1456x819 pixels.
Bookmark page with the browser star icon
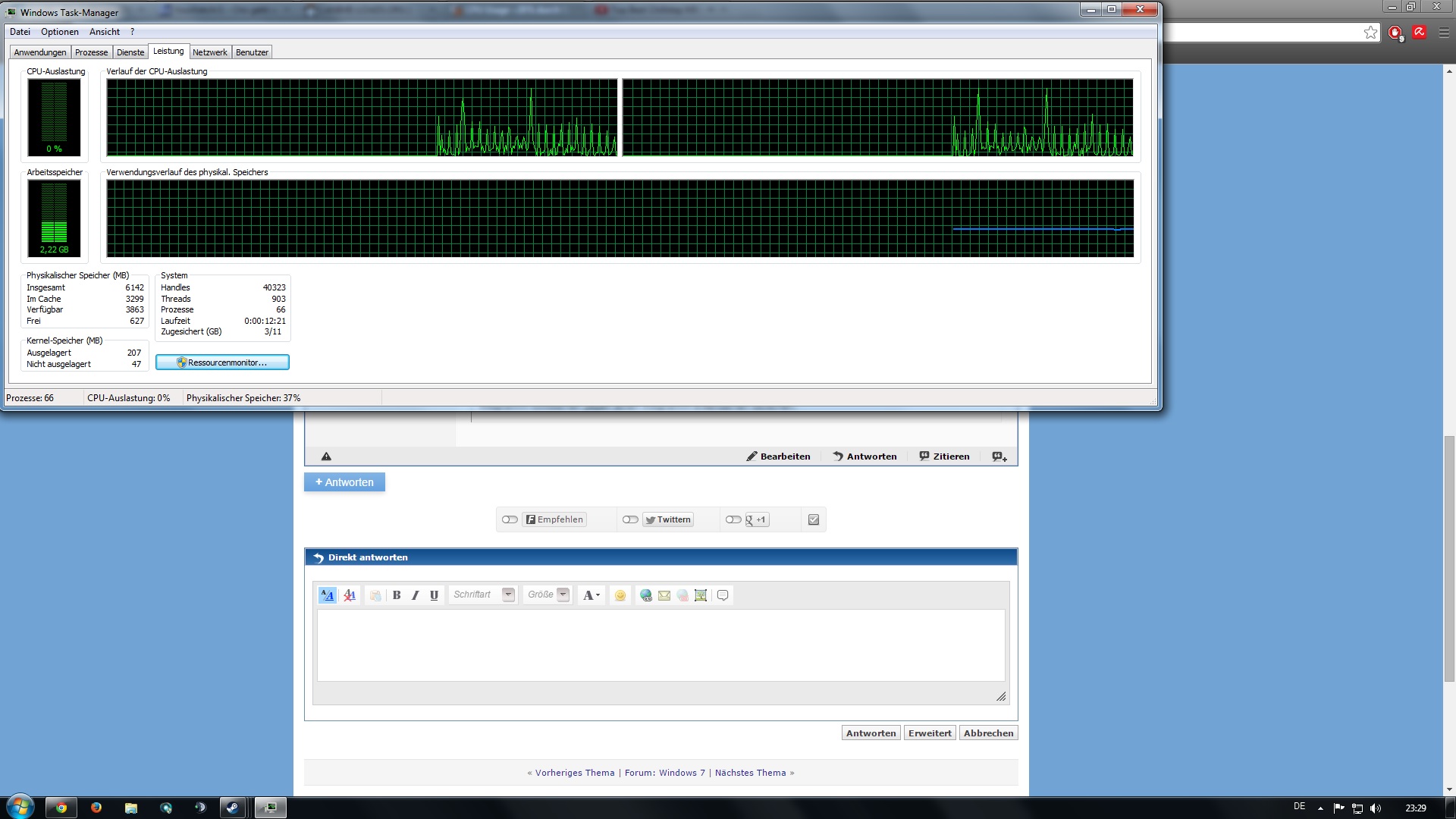pos(1370,33)
